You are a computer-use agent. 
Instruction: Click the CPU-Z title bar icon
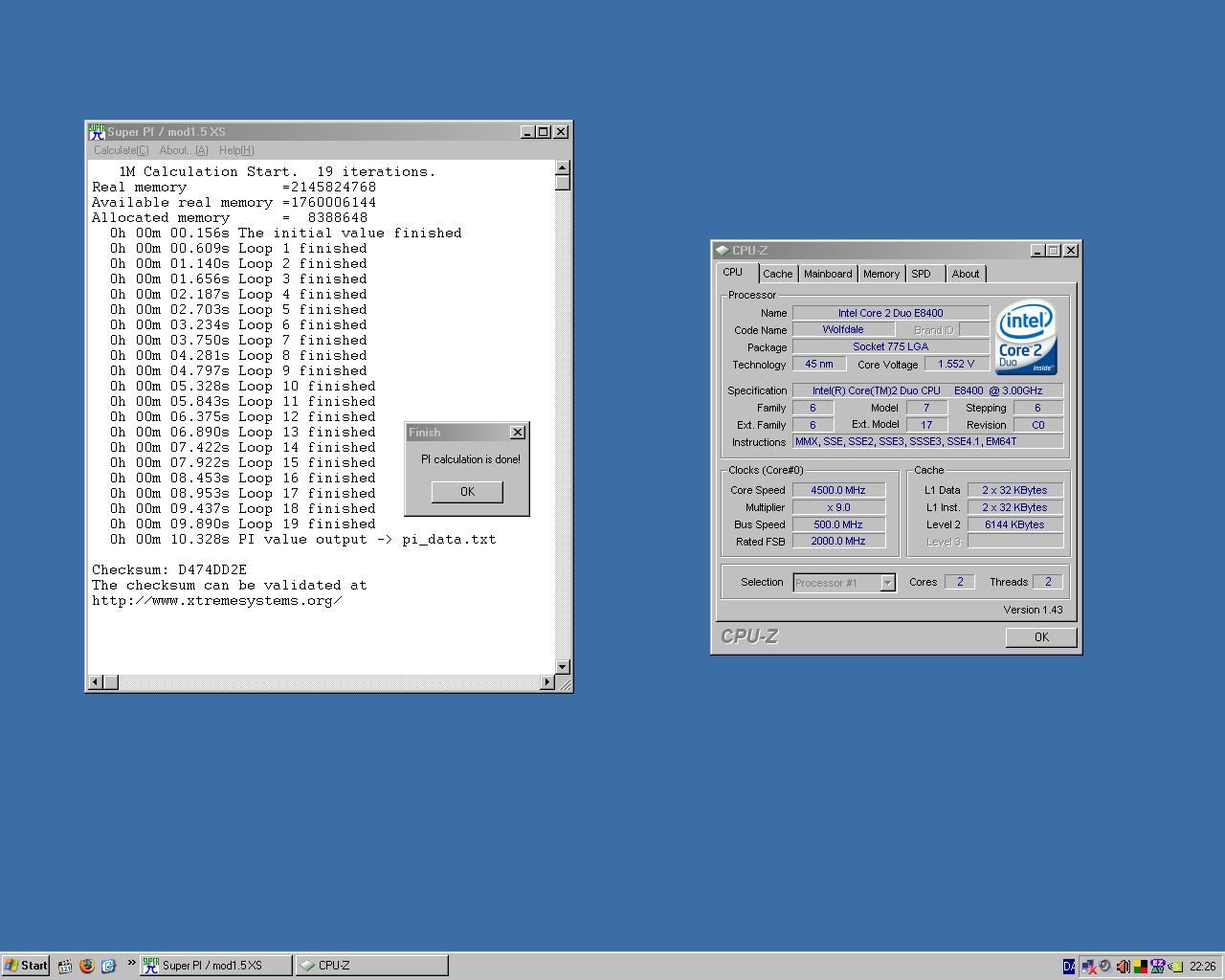[x=723, y=251]
